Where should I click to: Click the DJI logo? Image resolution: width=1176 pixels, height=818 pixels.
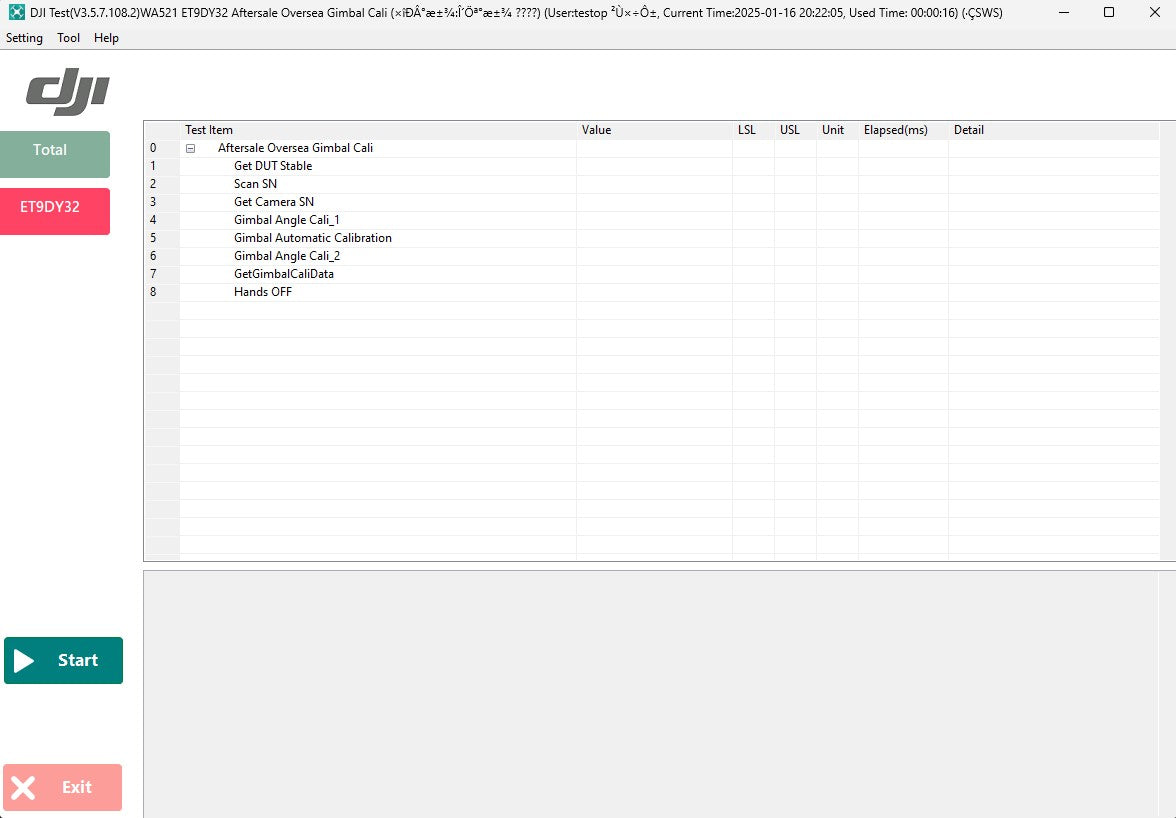(x=67, y=93)
